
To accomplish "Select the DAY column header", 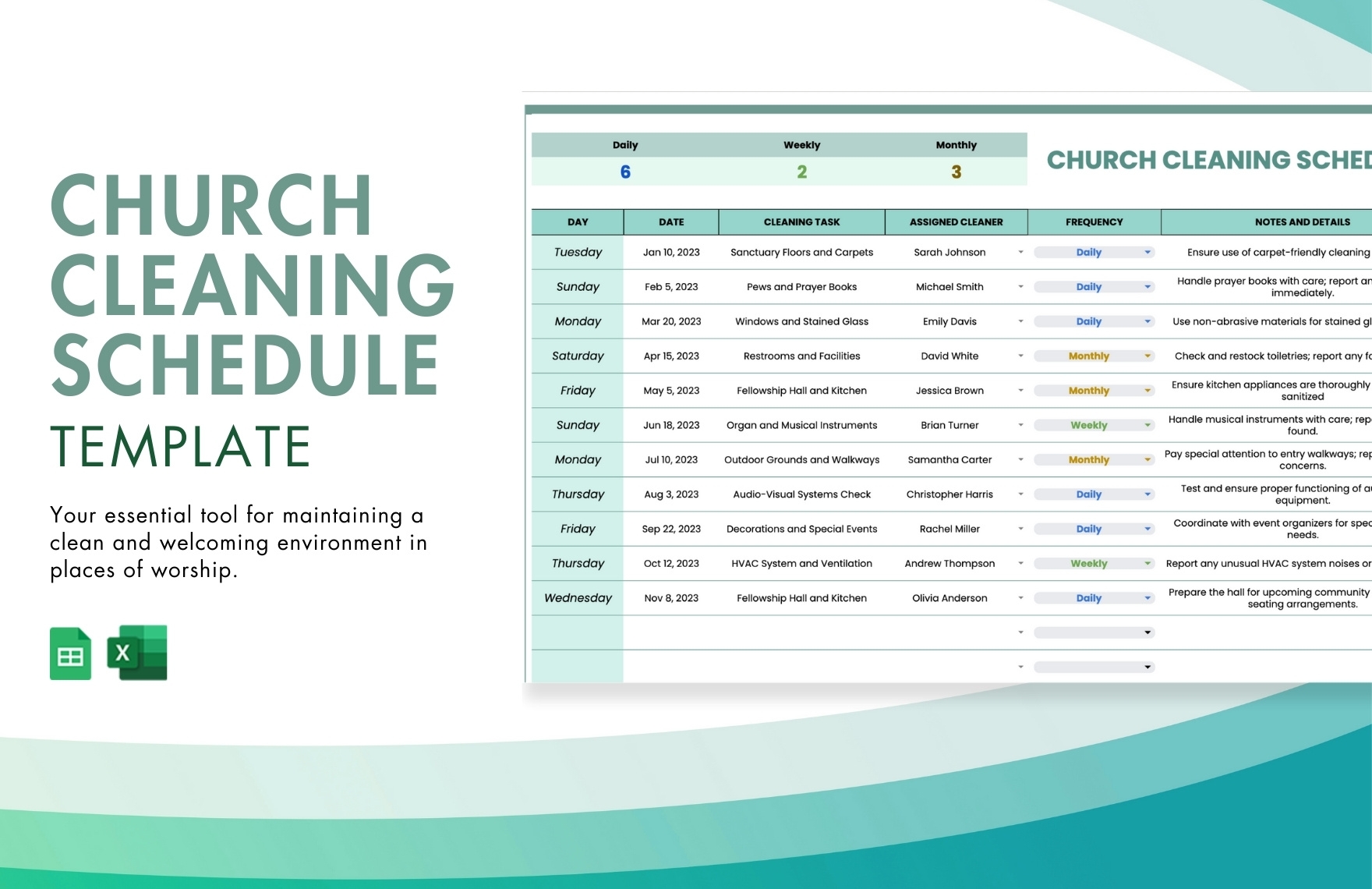I will click(x=578, y=222).
